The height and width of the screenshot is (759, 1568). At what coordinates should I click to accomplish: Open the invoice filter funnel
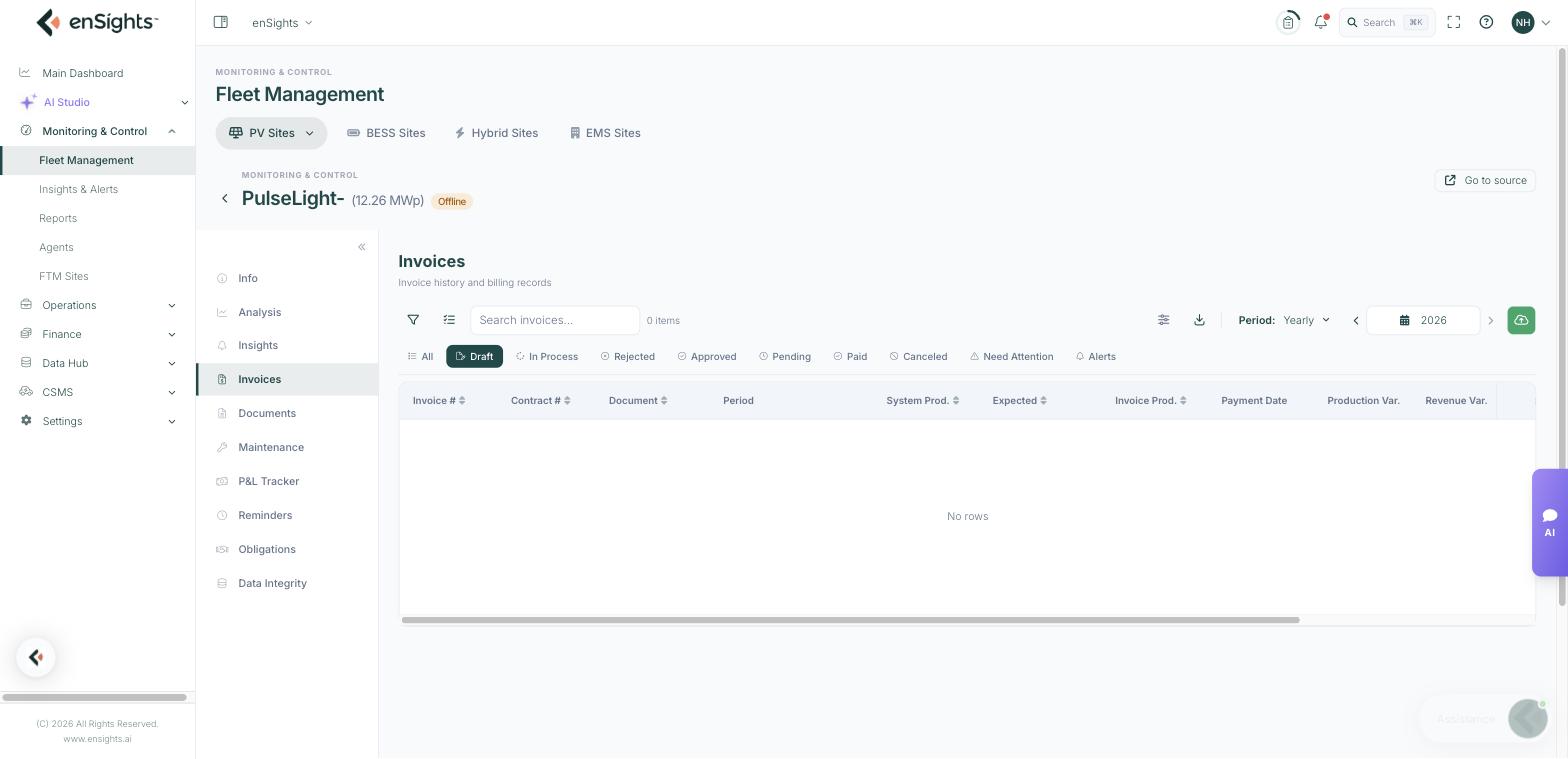pyautogui.click(x=413, y=320)
